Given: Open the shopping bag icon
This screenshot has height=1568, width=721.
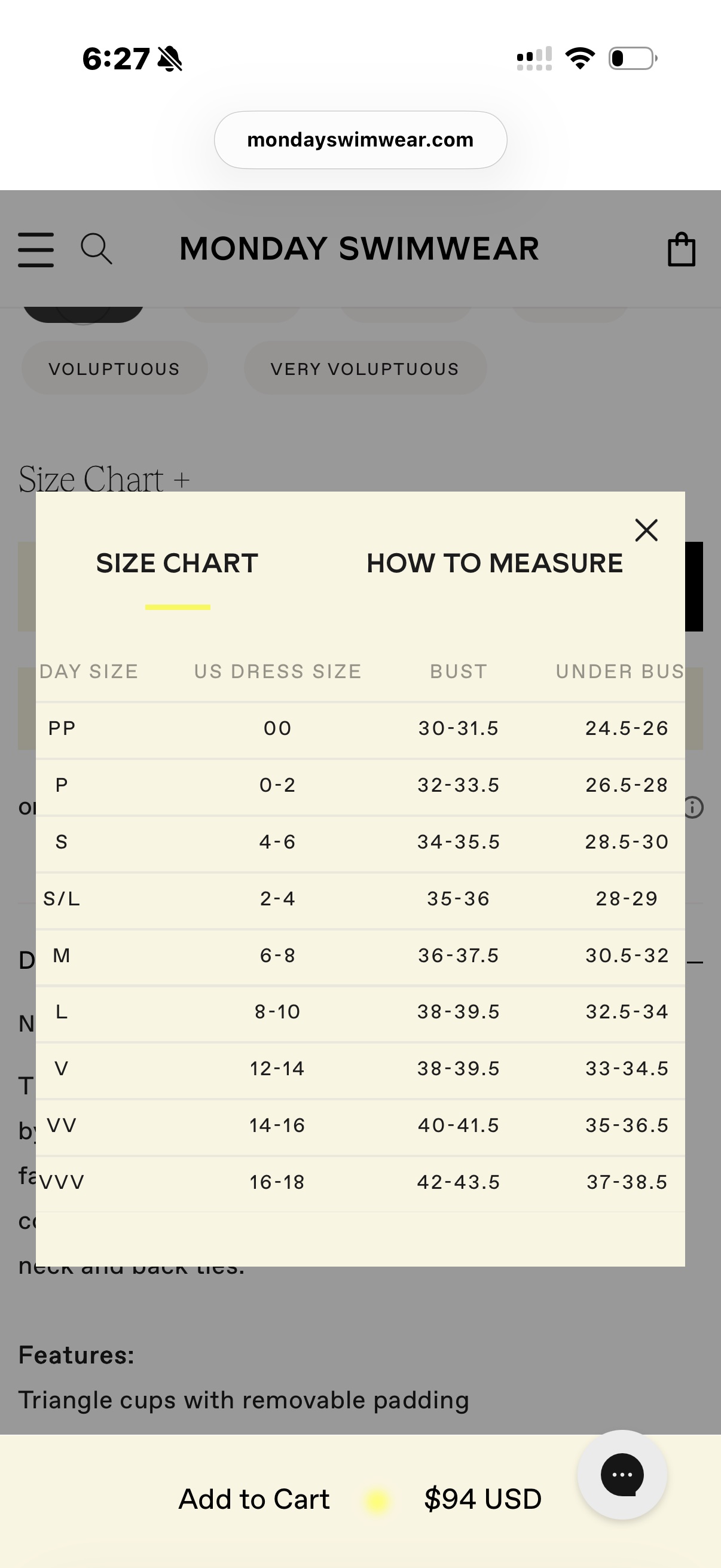Looking at the screenshot, I should point(682,249).
